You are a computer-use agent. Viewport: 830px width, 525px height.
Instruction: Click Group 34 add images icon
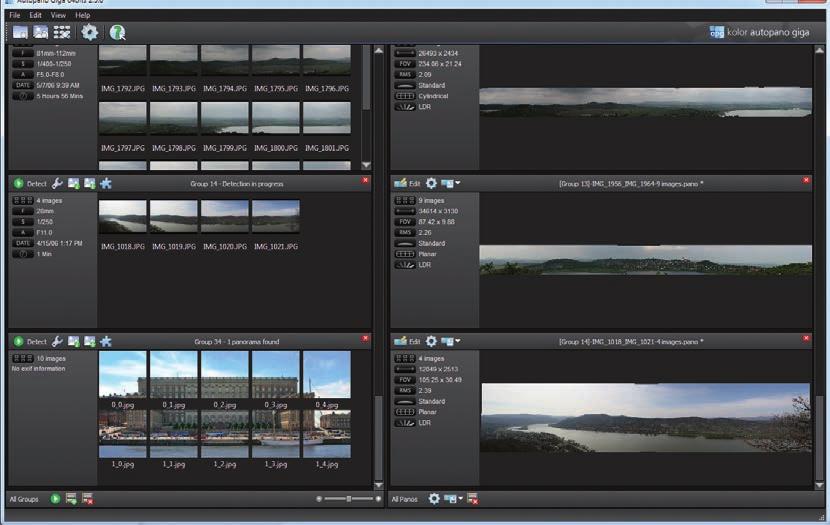(74, 341)
